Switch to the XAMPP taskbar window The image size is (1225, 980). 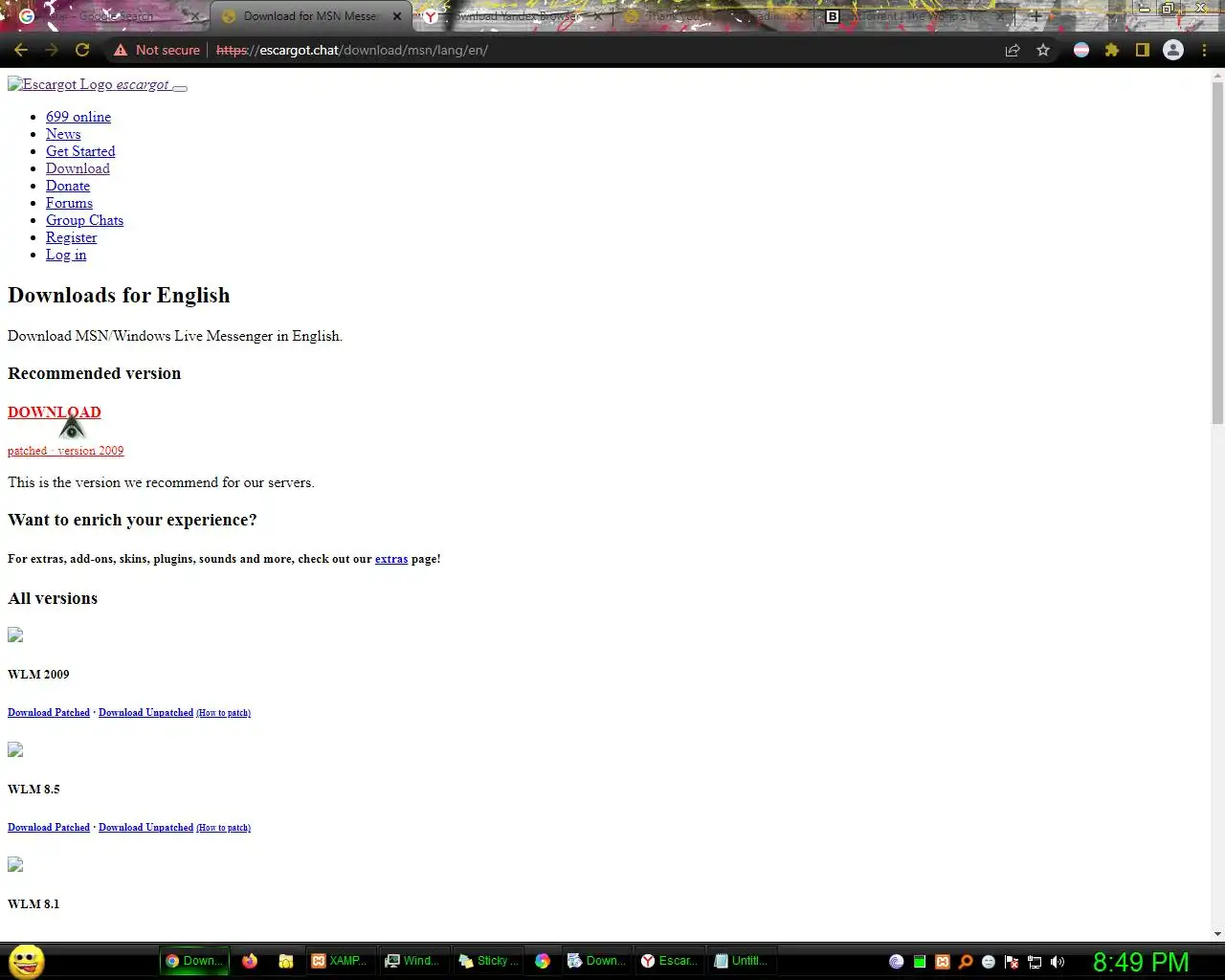(340, 961)
